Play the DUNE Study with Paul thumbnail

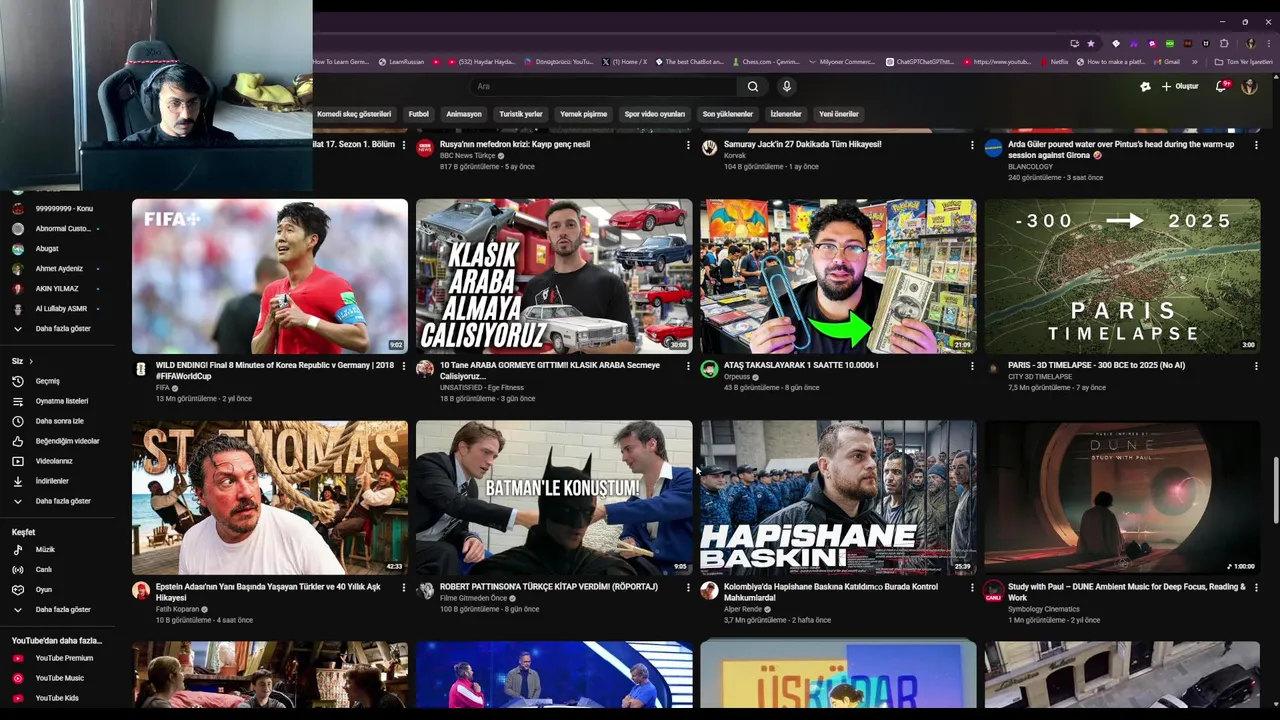pos(1122,498)
